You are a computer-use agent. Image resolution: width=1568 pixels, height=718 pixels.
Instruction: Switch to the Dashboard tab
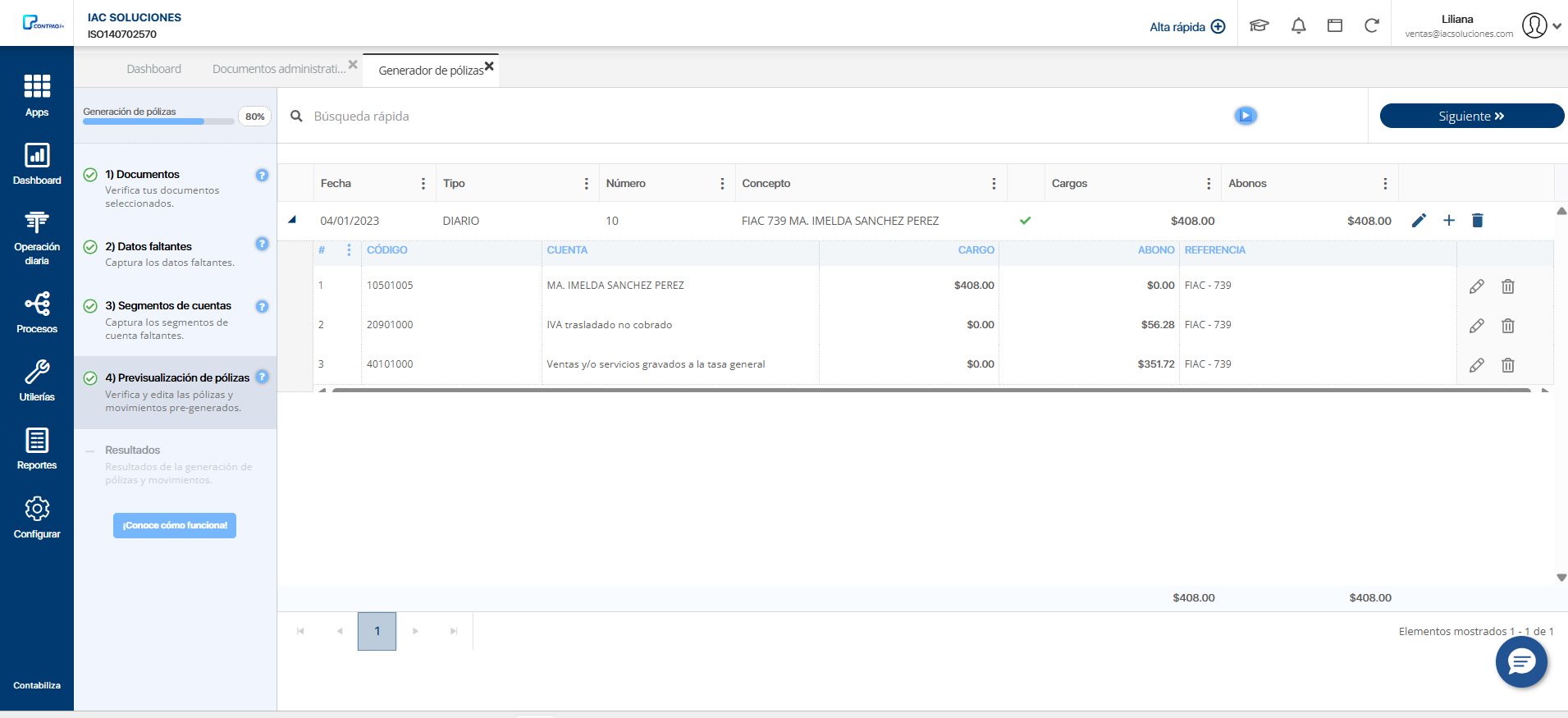tap(153, 69)
